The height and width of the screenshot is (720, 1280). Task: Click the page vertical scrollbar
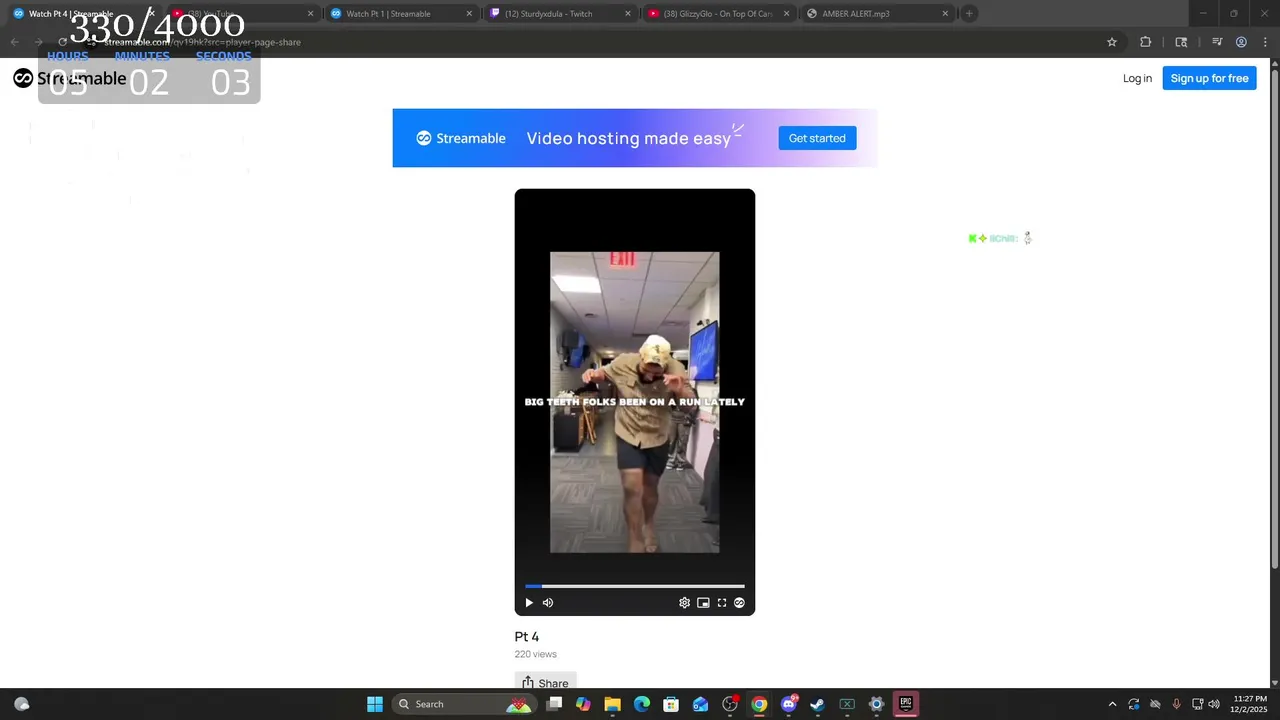click(1274, 320)
